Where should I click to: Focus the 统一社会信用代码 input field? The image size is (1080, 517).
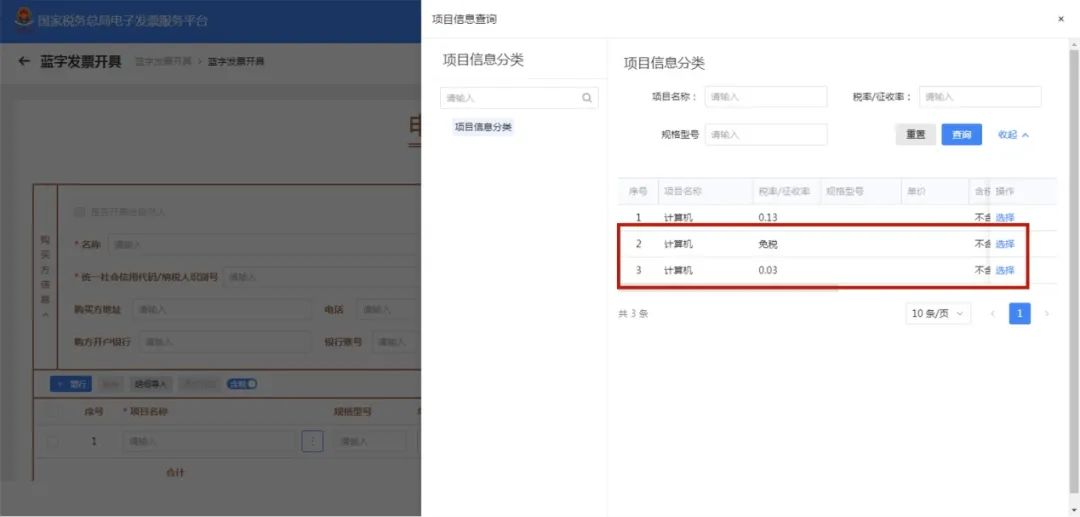[322, 277]
